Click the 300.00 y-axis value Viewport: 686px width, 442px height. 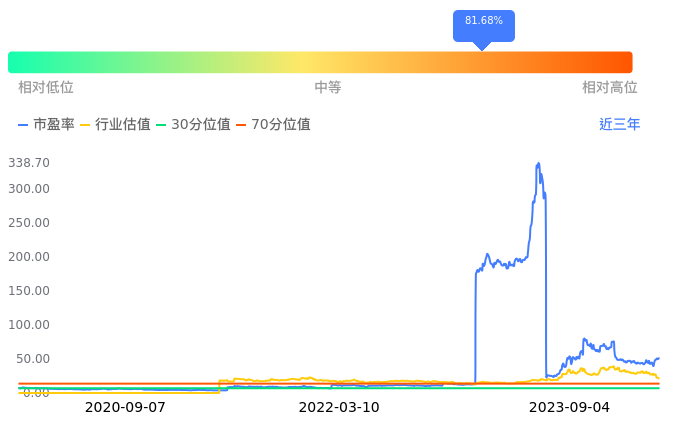coord(29,189)
